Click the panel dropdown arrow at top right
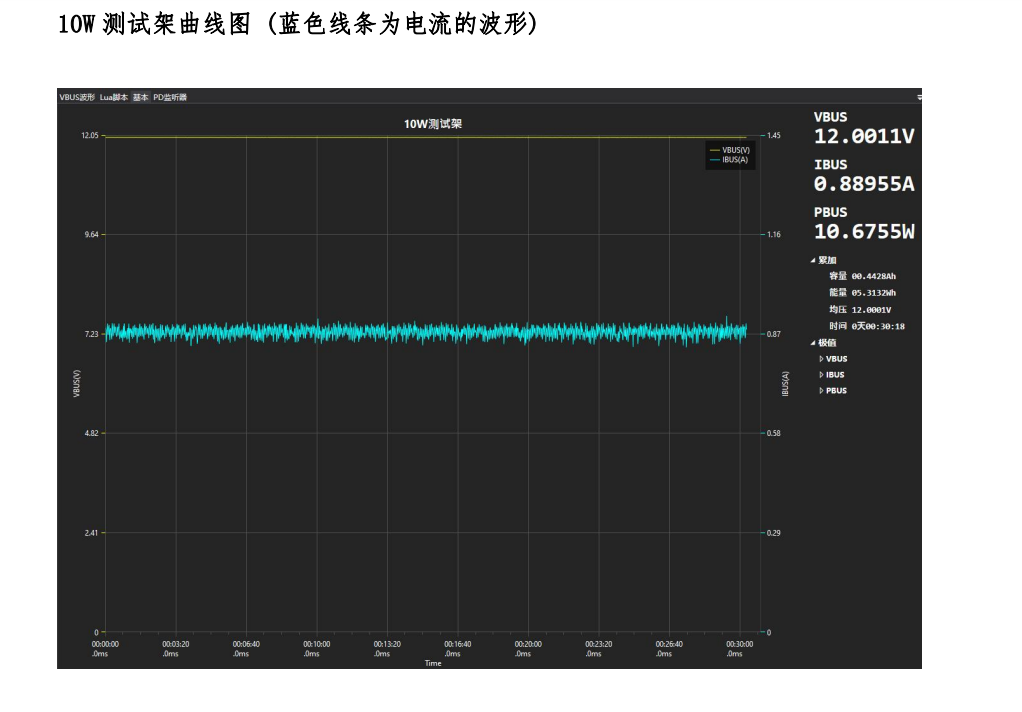Image resolution: width=1022 pixels, height=712 pixels. pyautogui.click(x=918, y=97)
